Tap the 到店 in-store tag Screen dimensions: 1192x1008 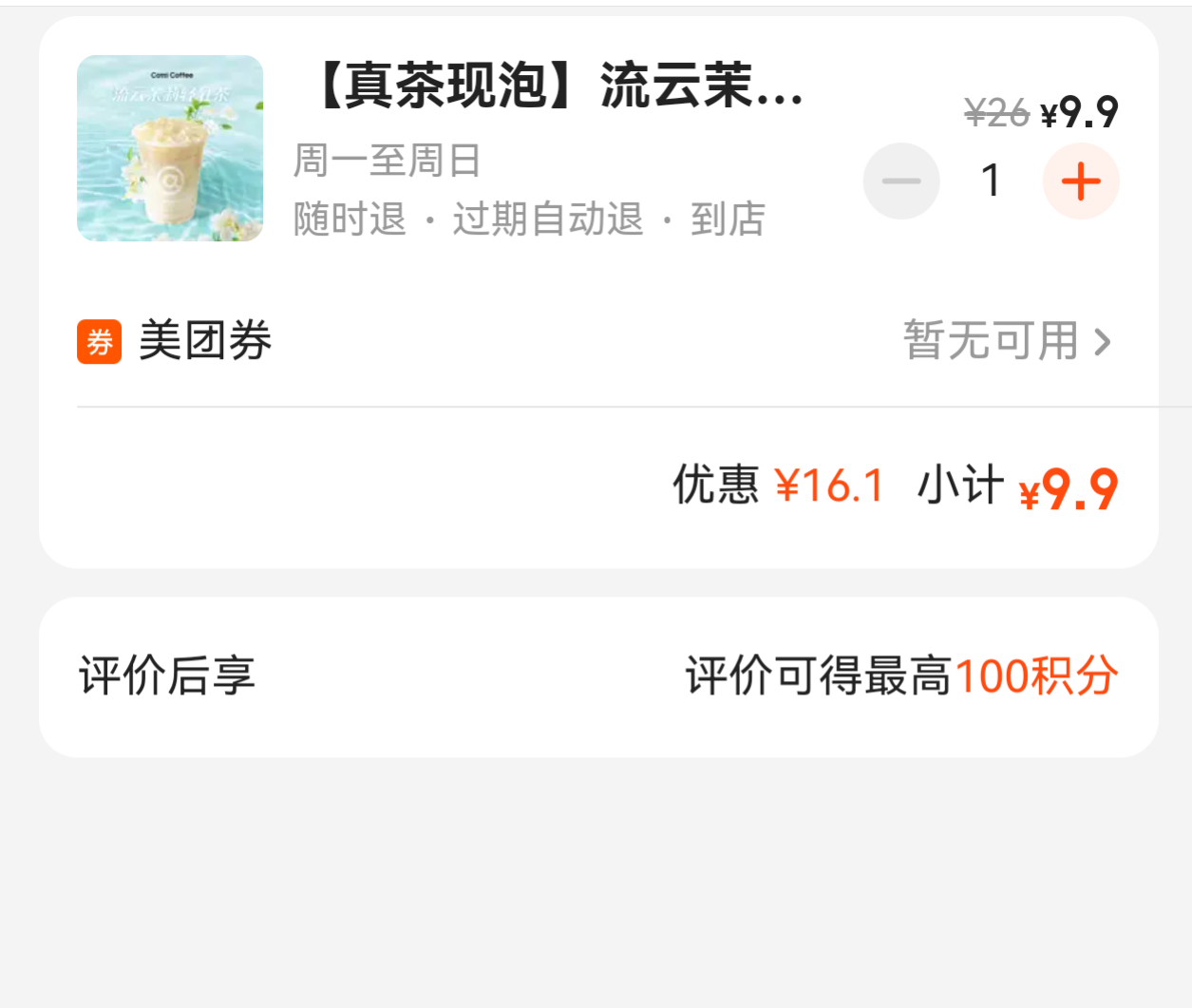point(728,219)
